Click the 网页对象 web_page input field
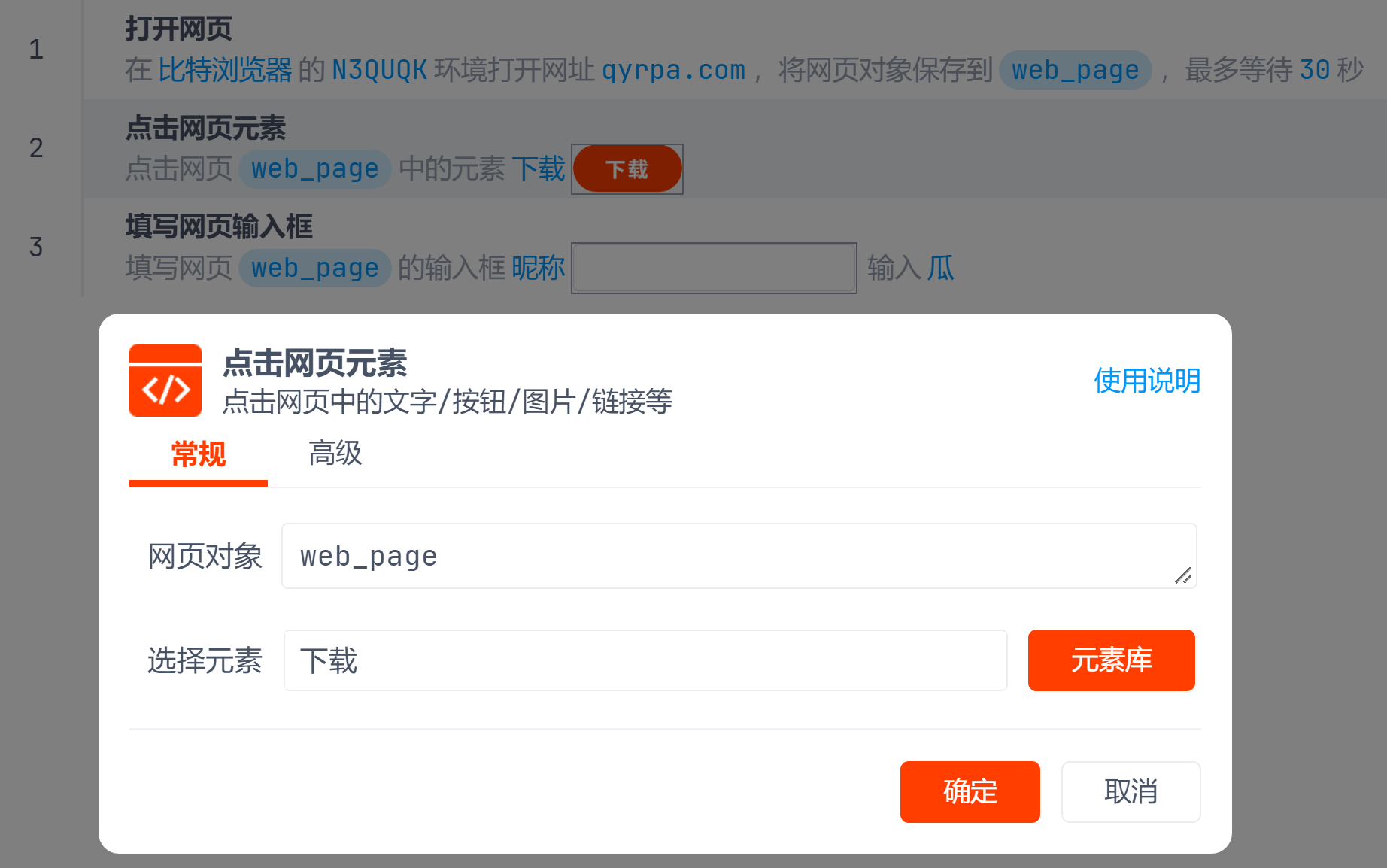The image size is (1387, 868). 722,556
